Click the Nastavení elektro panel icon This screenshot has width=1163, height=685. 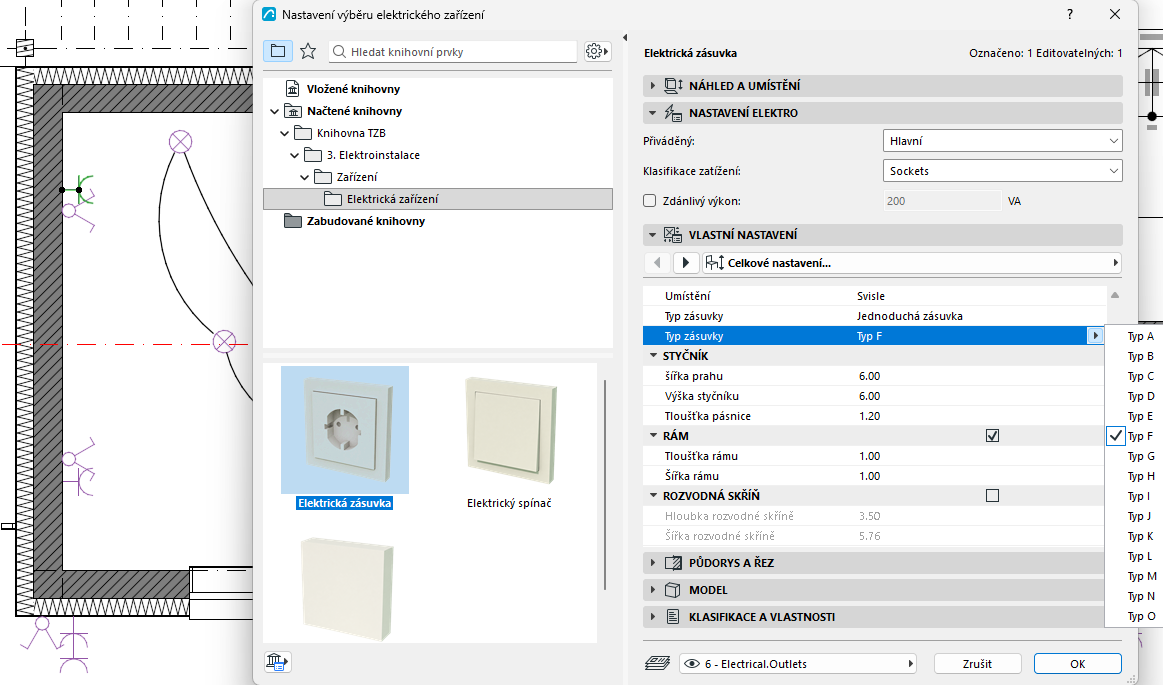pyautogui.click(x=673, y=113)
